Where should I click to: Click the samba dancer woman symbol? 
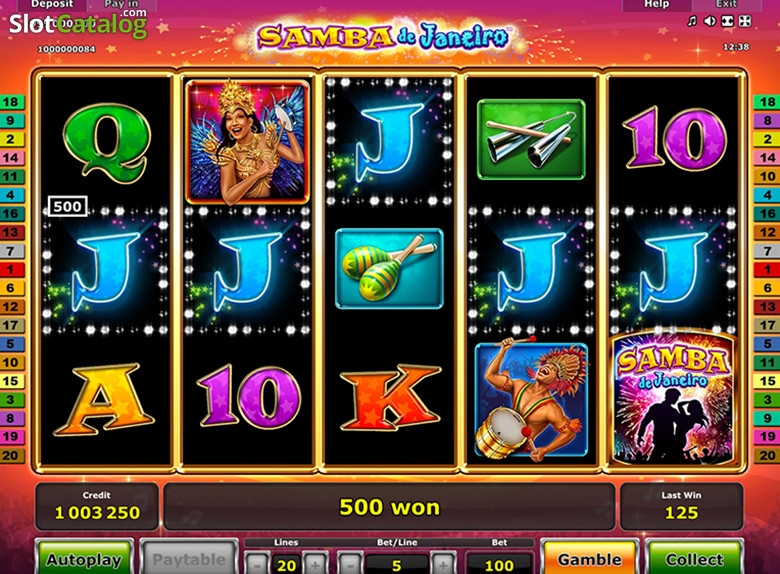coord(247,142)
